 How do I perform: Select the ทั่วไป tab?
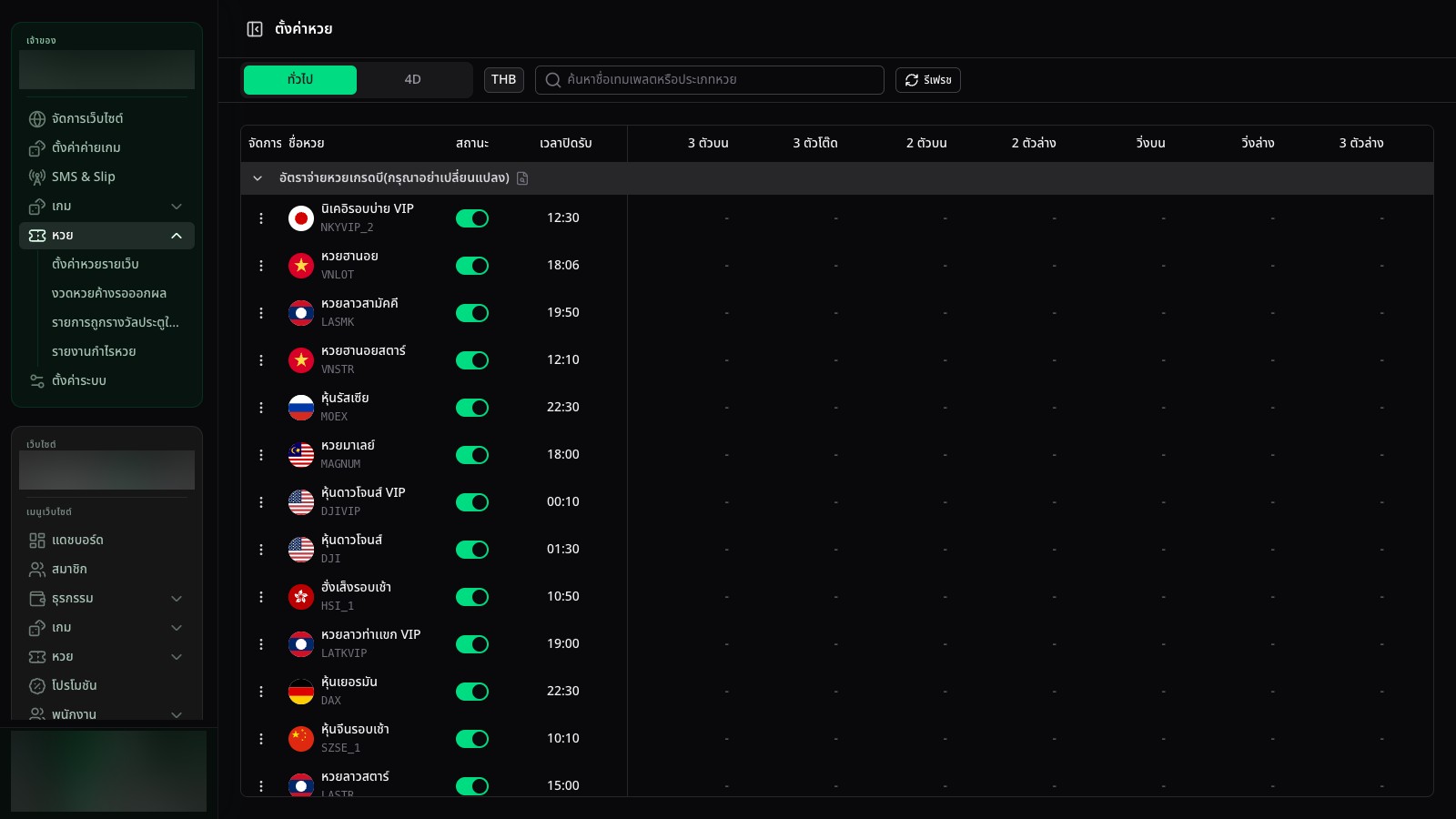coord(300,80)
